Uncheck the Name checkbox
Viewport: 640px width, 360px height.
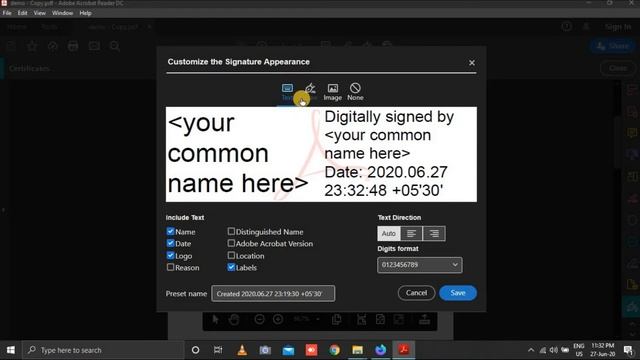(171, 231)
